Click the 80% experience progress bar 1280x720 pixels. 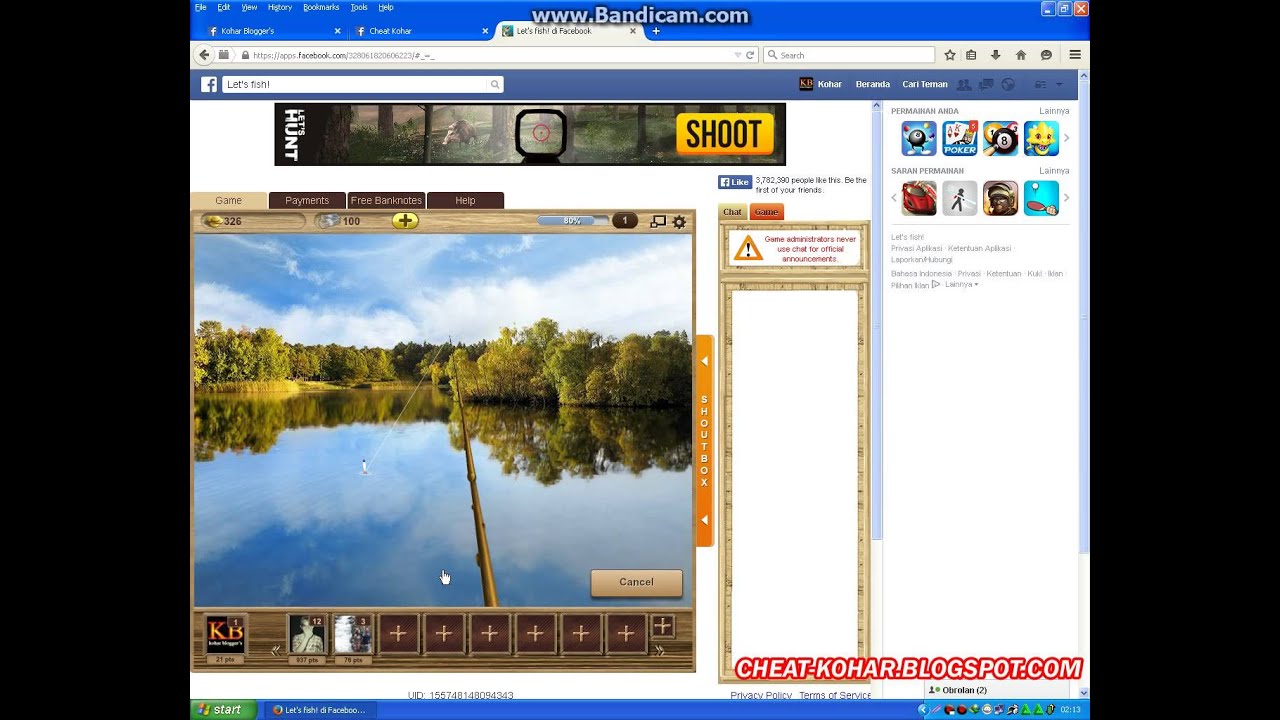(x=572, y=221)
